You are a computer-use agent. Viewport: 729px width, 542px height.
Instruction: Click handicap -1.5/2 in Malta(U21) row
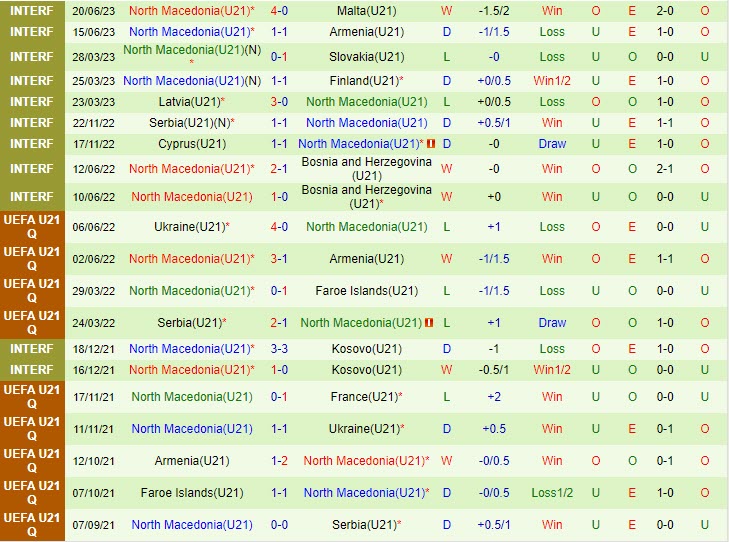[x=494, y=11]
